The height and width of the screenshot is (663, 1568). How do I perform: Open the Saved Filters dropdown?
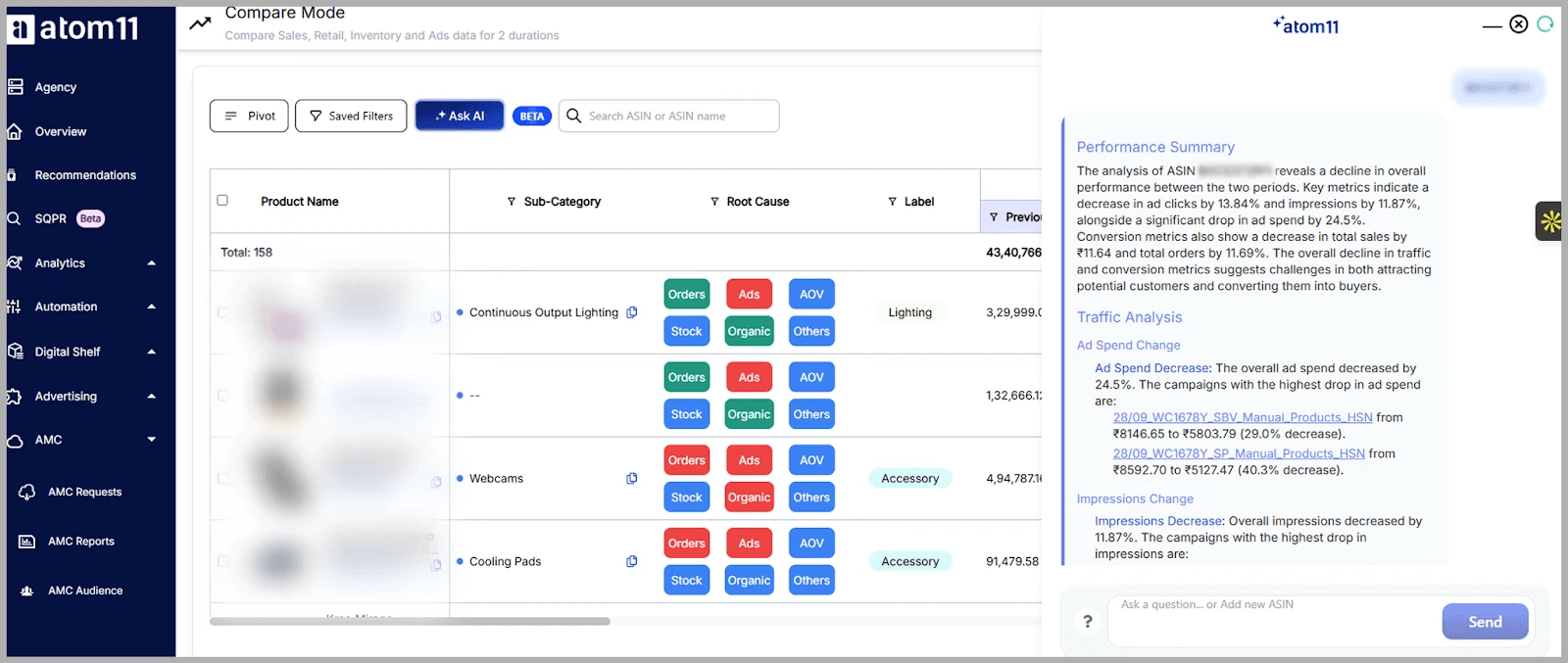point(351,116)
